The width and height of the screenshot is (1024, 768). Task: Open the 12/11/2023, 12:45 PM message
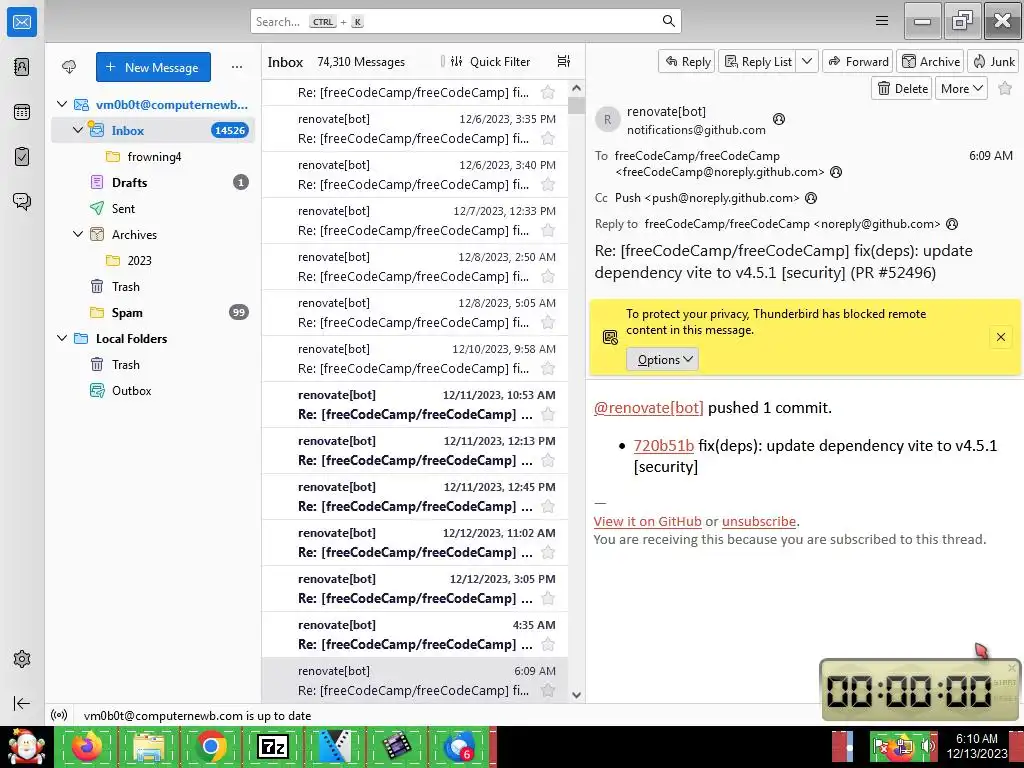(415, 496)
